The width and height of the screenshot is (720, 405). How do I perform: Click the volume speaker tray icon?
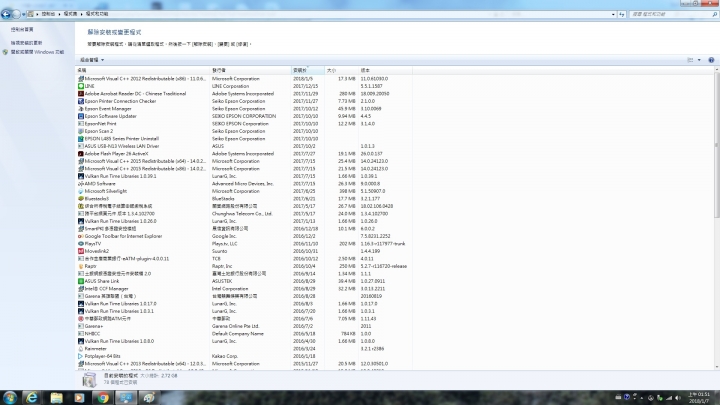click(x=677, y=398)
